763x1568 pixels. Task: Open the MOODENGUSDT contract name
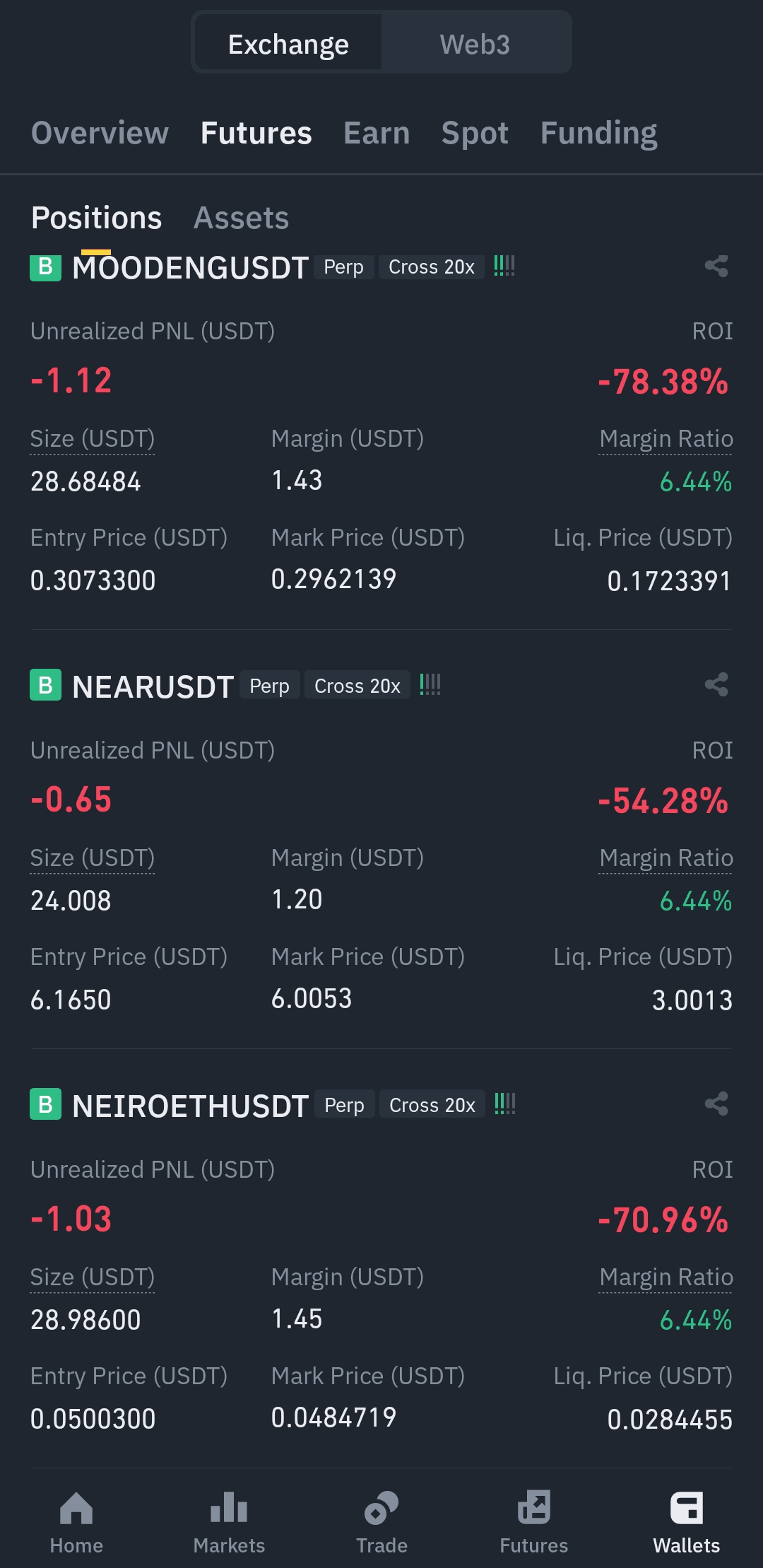[x=191, y=268]
